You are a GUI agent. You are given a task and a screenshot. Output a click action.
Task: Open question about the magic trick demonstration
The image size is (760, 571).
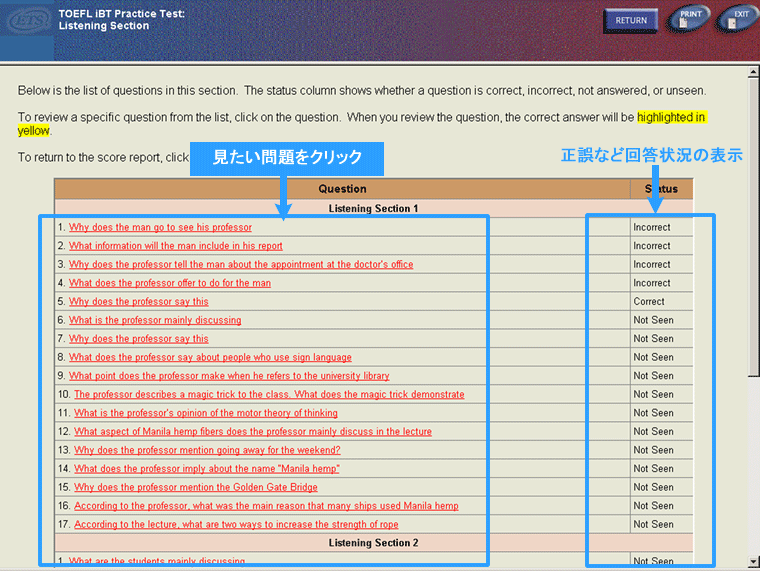point(269,394)
